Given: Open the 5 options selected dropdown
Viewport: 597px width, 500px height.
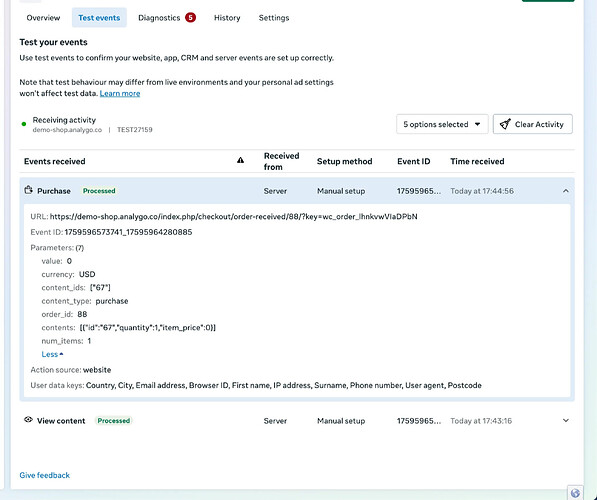Looking at the screenshot, I should [x=442, y=124].
